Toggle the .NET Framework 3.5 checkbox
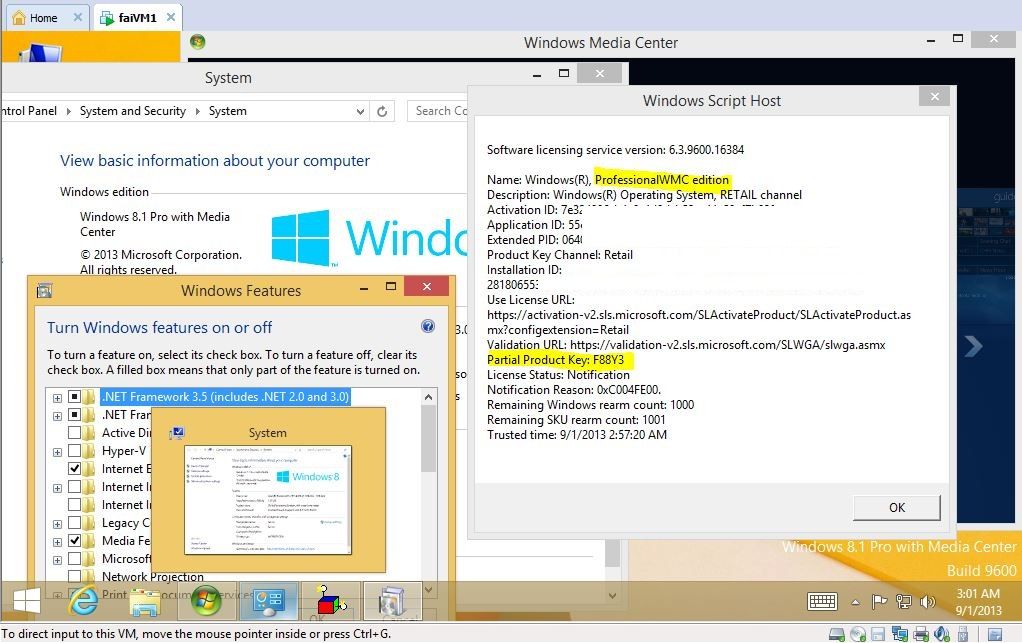Screen dimensions: 1022x643 (x=74, y=397)
